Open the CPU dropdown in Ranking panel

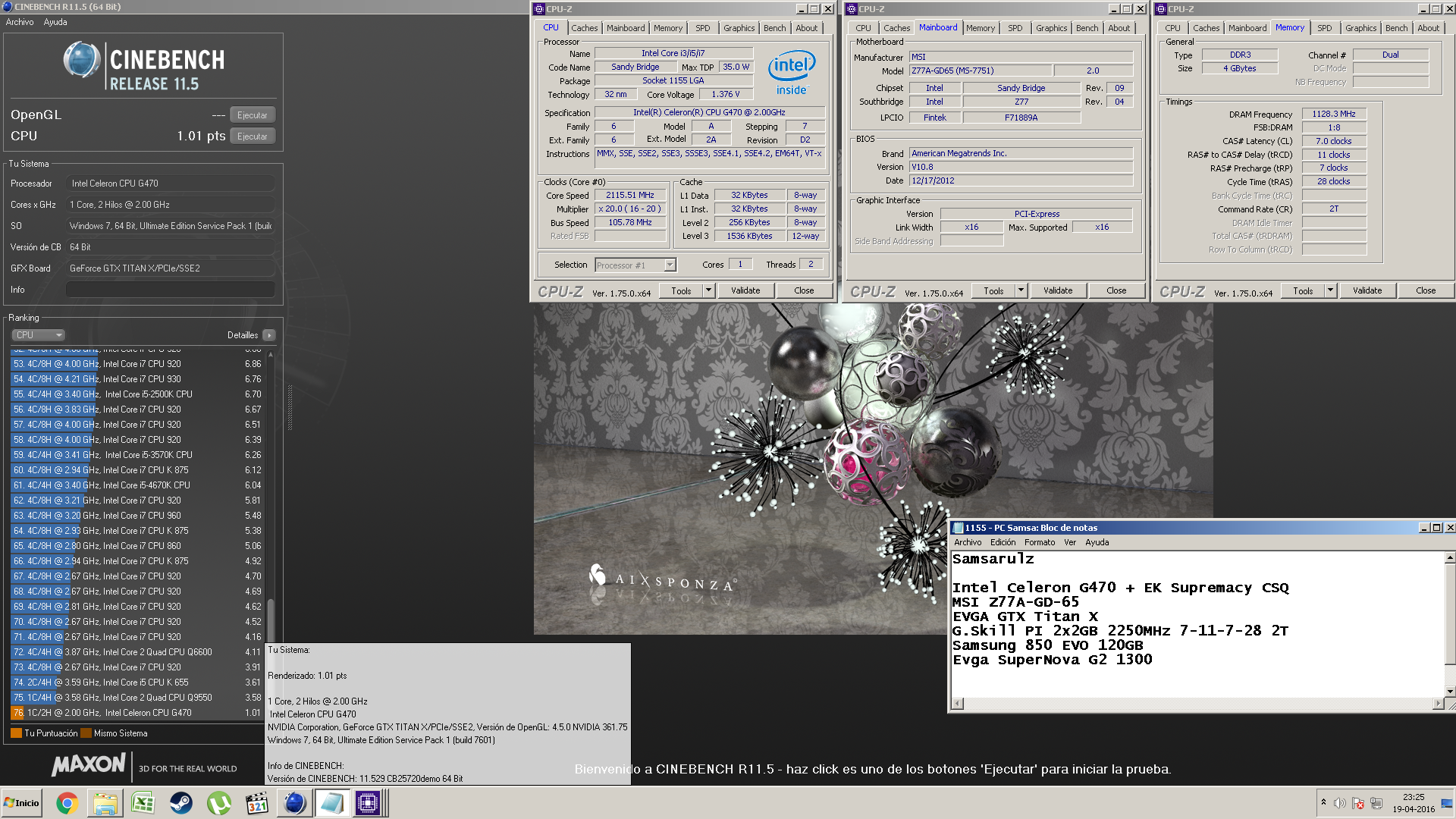pyautogui.click(x=38, y=335)
